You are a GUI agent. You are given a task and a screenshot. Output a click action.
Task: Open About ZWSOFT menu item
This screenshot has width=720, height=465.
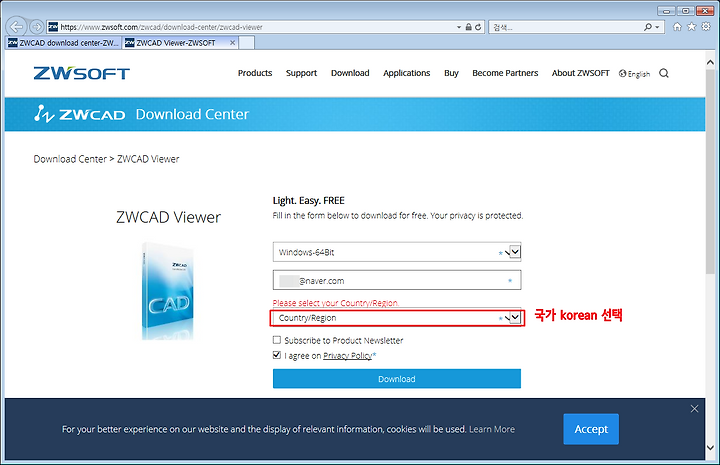[x=580, y=73]
